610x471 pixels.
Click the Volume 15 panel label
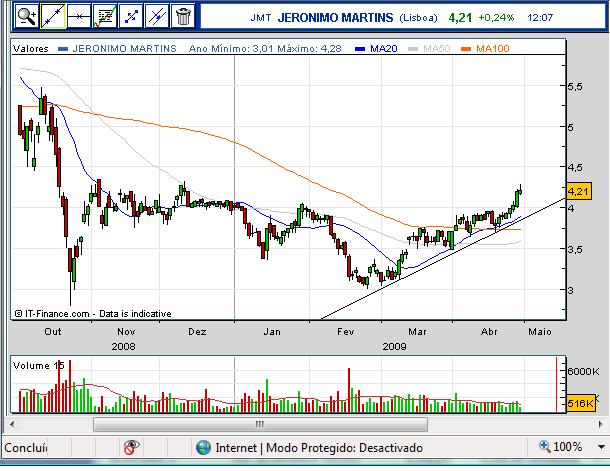pyautogui.click(x=39, y=366)
